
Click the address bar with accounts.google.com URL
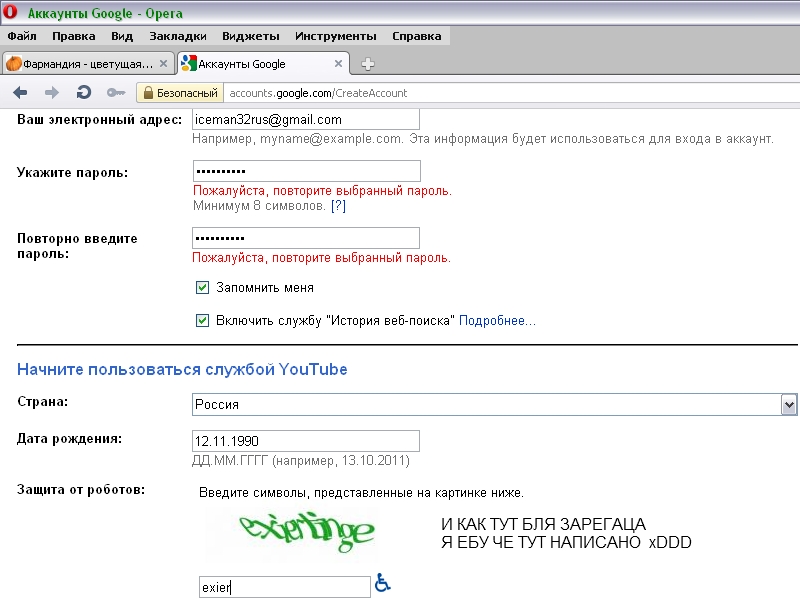(x=512, y=93)
